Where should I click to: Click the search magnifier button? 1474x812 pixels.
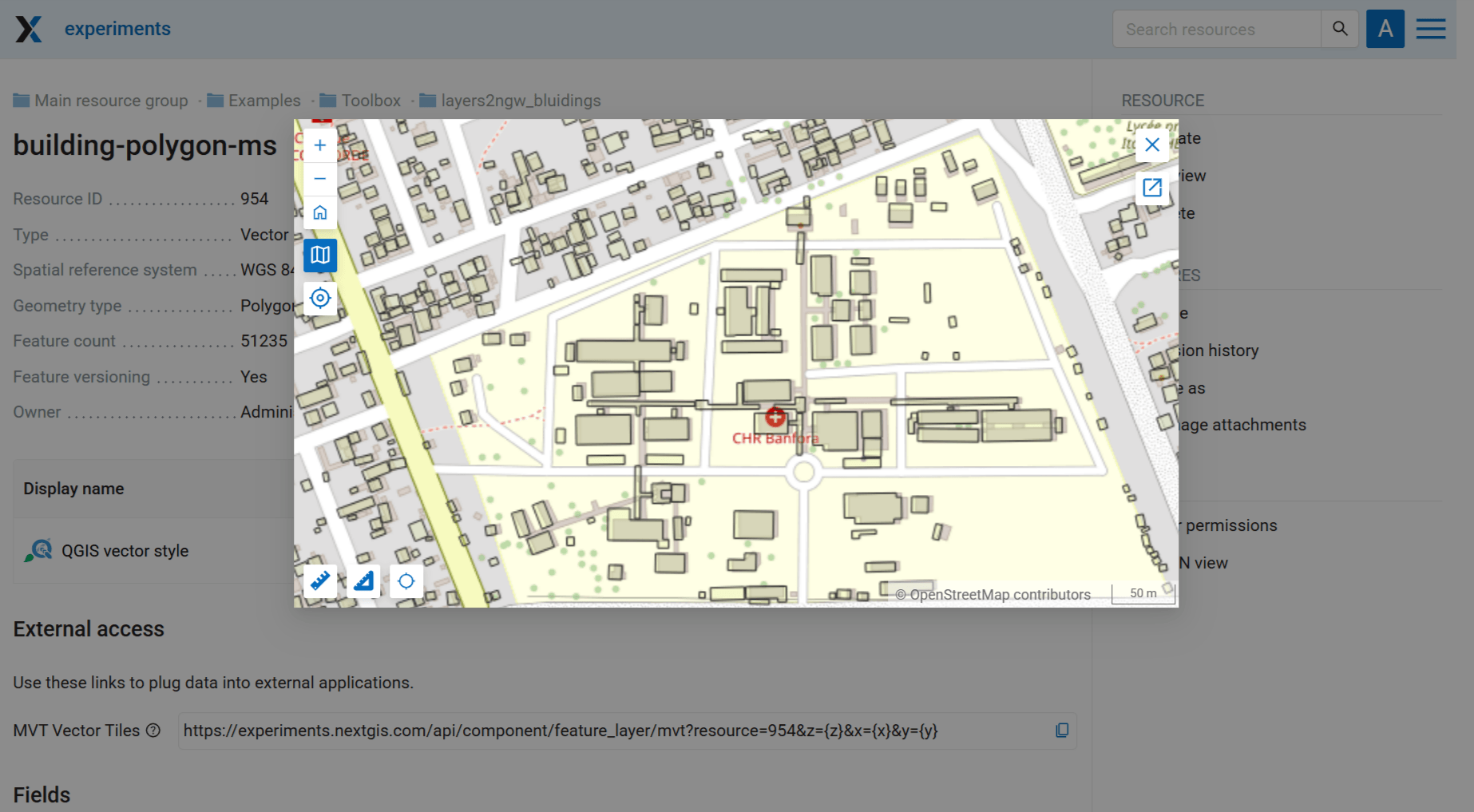pos(1340,30)
